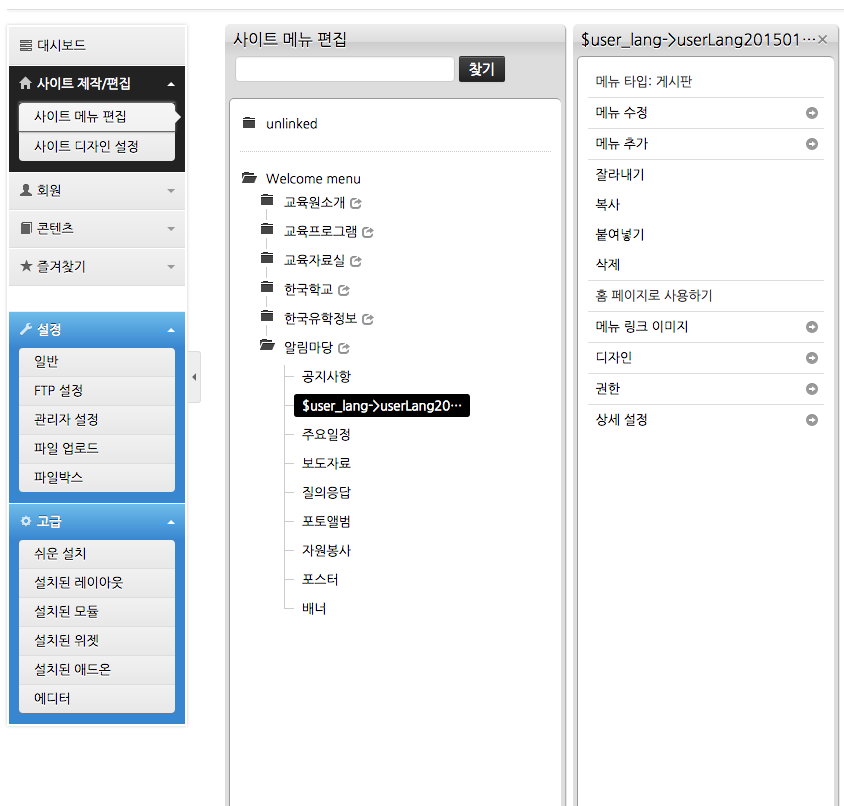The width and height of the screenshot is (844, 806).
Task: Expand the 회원 sidebar section
Action: click(97, 190)
